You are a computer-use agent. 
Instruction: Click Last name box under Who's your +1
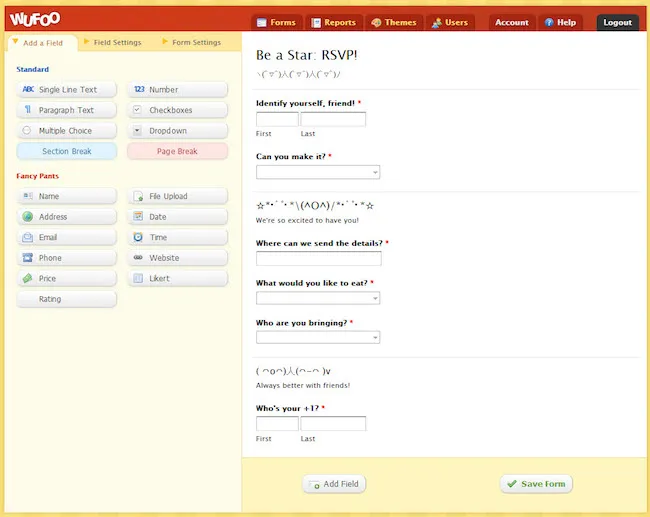[x=333, y=423]
